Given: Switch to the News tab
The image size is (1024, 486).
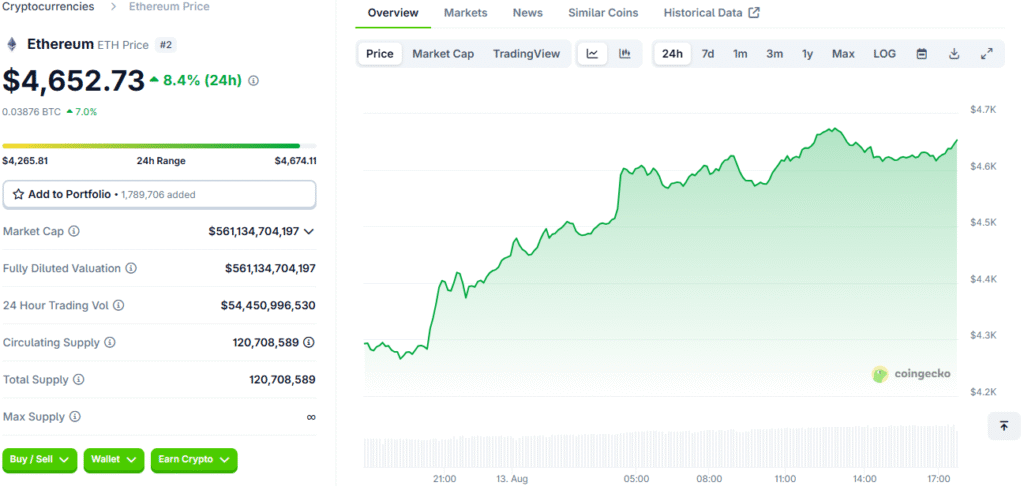Looking at the screenshot, I should [528, 12].
